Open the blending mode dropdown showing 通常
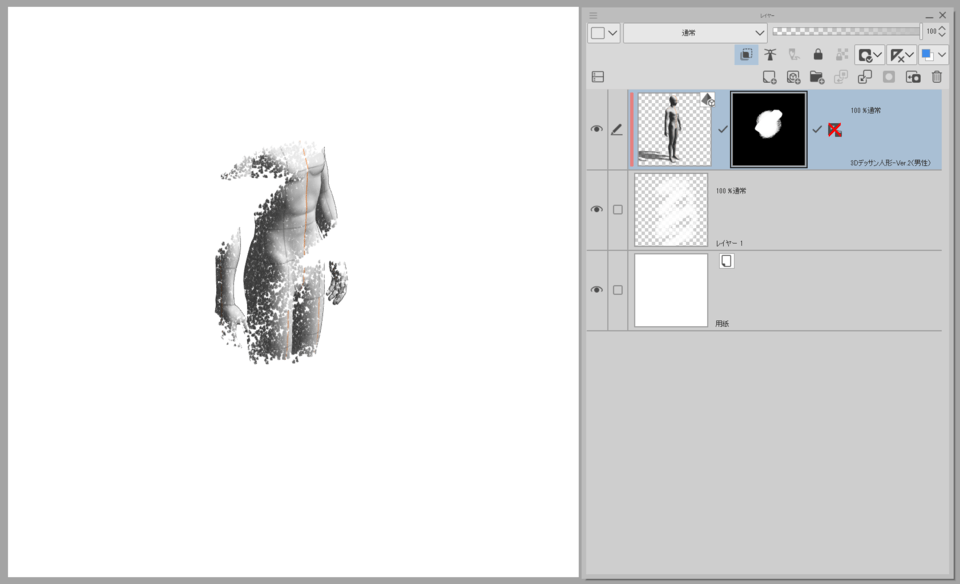This screenshot has width=960, height=584. pyautogui.click(x=694, y=32)
